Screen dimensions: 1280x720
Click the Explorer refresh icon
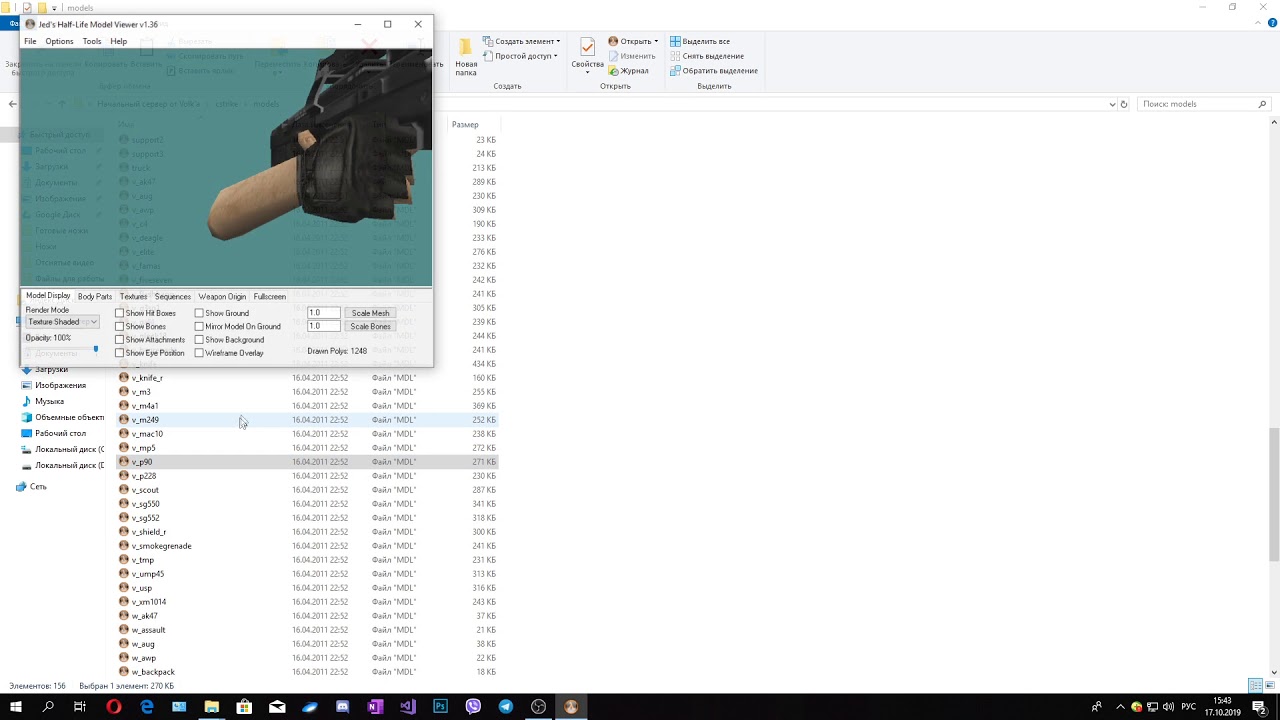point(1124,104)
